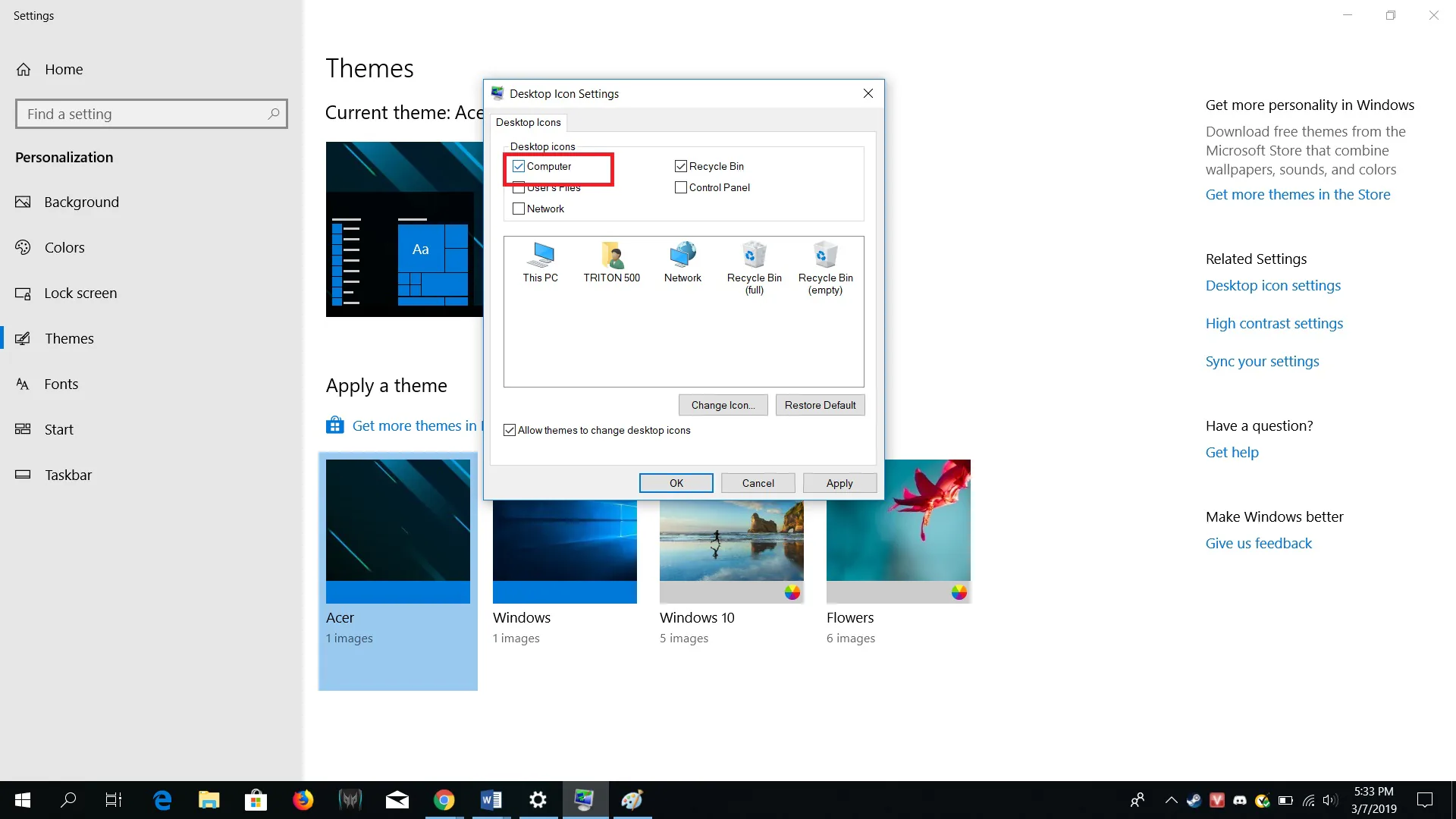The width and height of the screenshot is (1456, 819).
Task: Open File Explorer from the taskbar
Action: coord(209,800)
